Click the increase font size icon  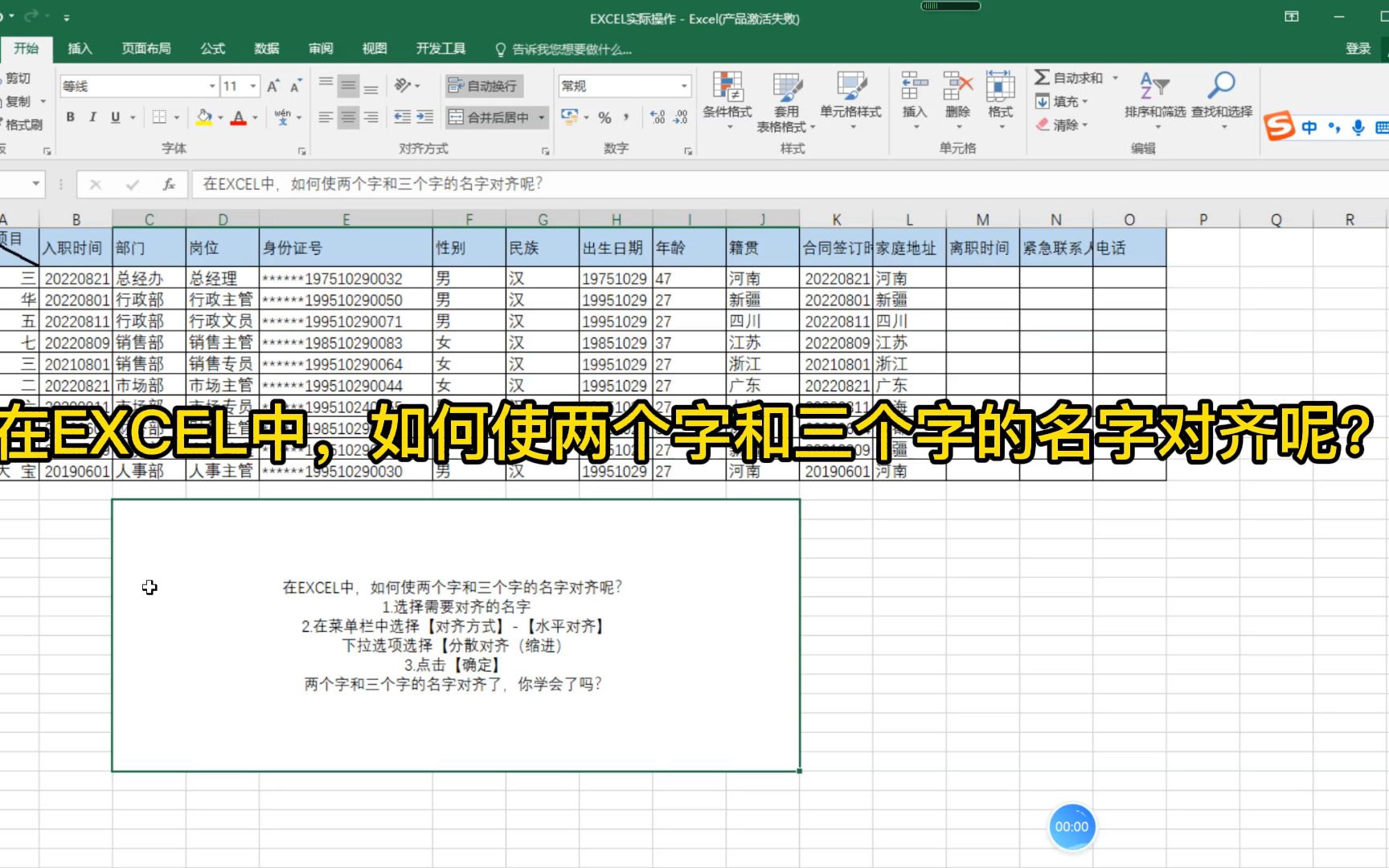pyautogui.click(x=273, y=86)
